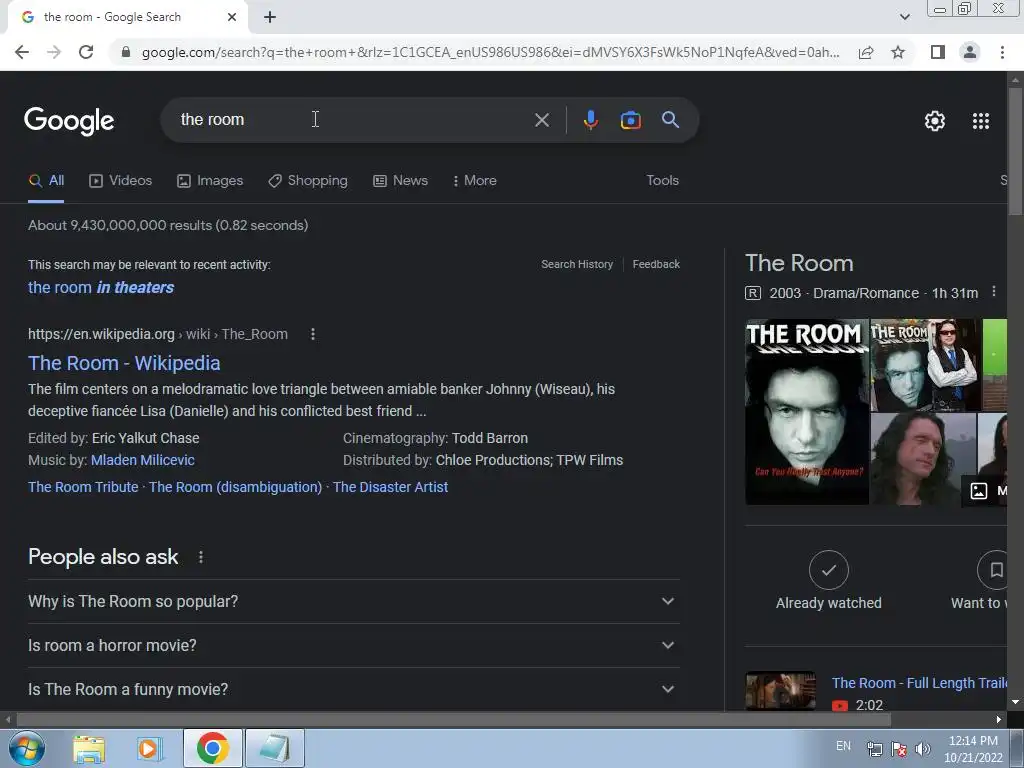Viewport: 1024px width, 768px height.
Task: Expand 'Is The Room a funny movie?'
Action: 353,689
